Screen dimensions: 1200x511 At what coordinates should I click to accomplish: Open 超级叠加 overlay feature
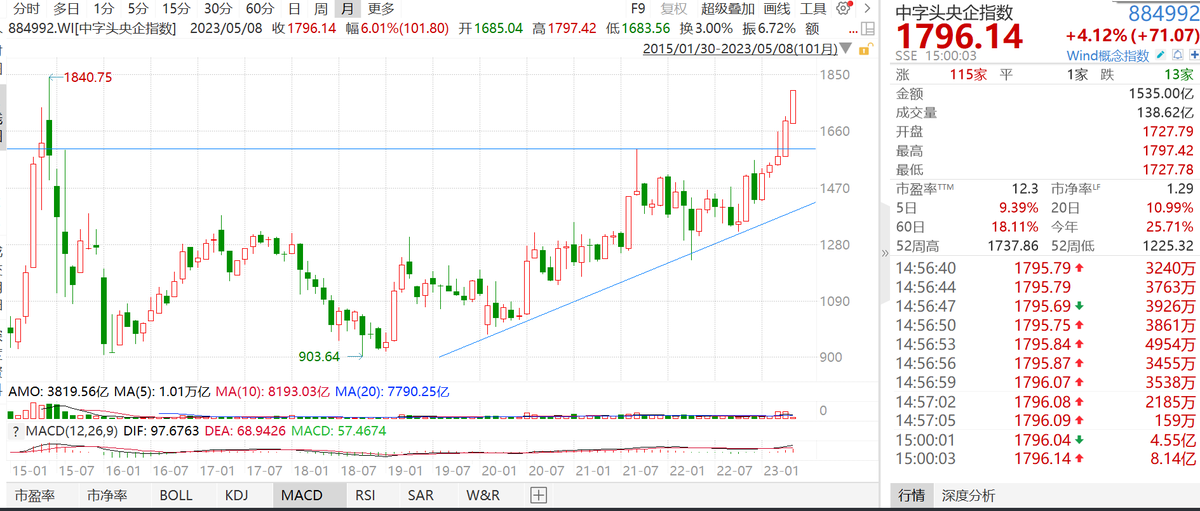[x=727, y=8]
